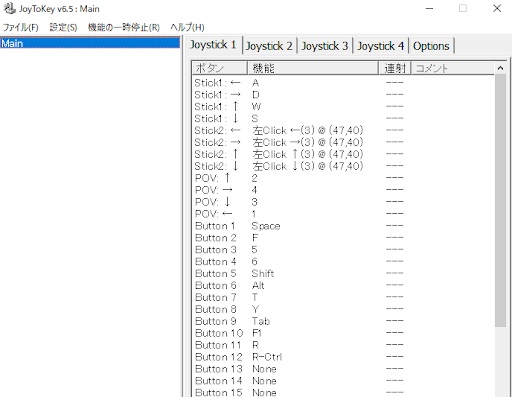Select the POV ← row mapped to 1
512x397 pixels.
click(x=343, y=214)
